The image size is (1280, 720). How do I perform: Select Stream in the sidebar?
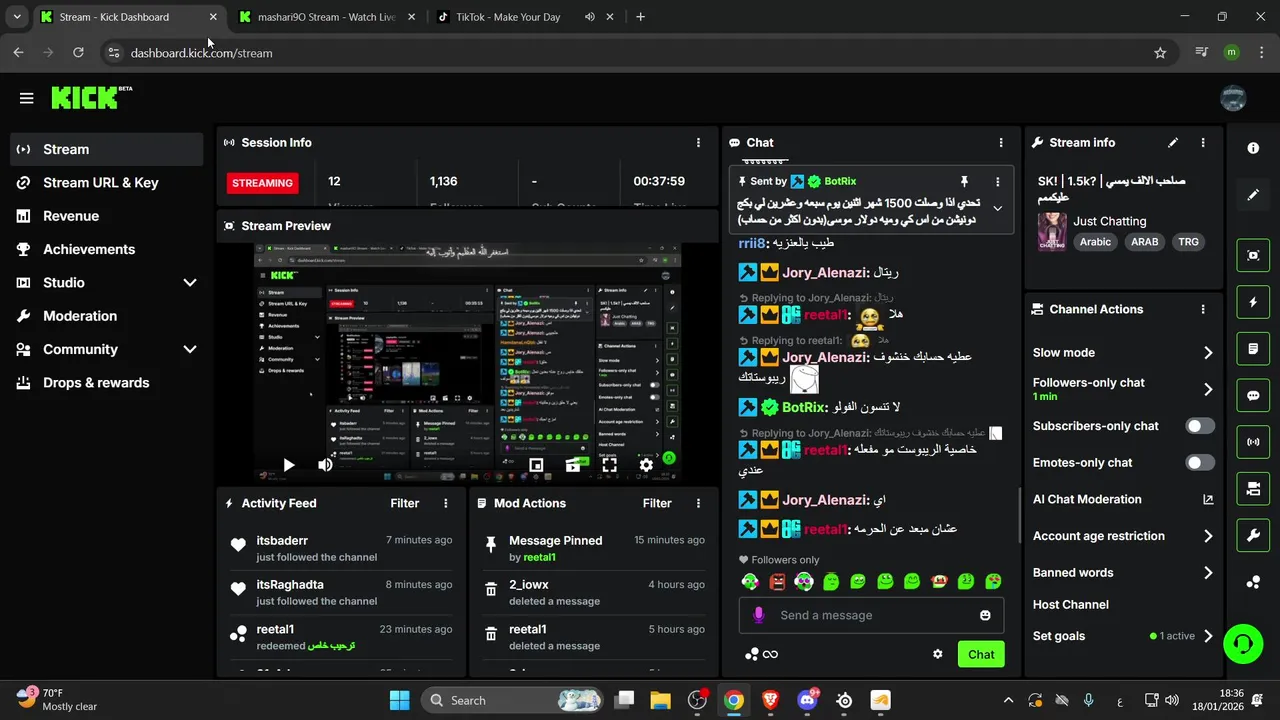pyautogui.click(x=106, y=150)
